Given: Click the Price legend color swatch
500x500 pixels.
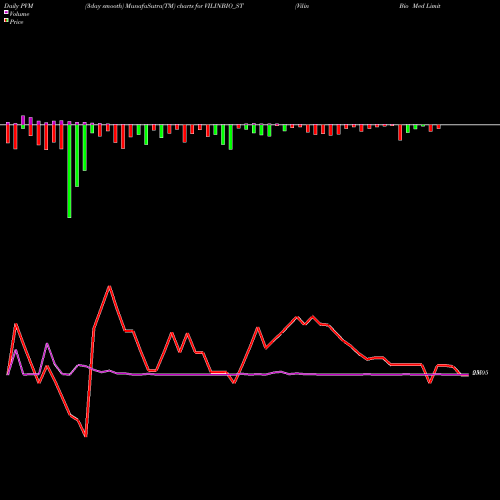Looking at the screenshot, I should tap(6, 21).
